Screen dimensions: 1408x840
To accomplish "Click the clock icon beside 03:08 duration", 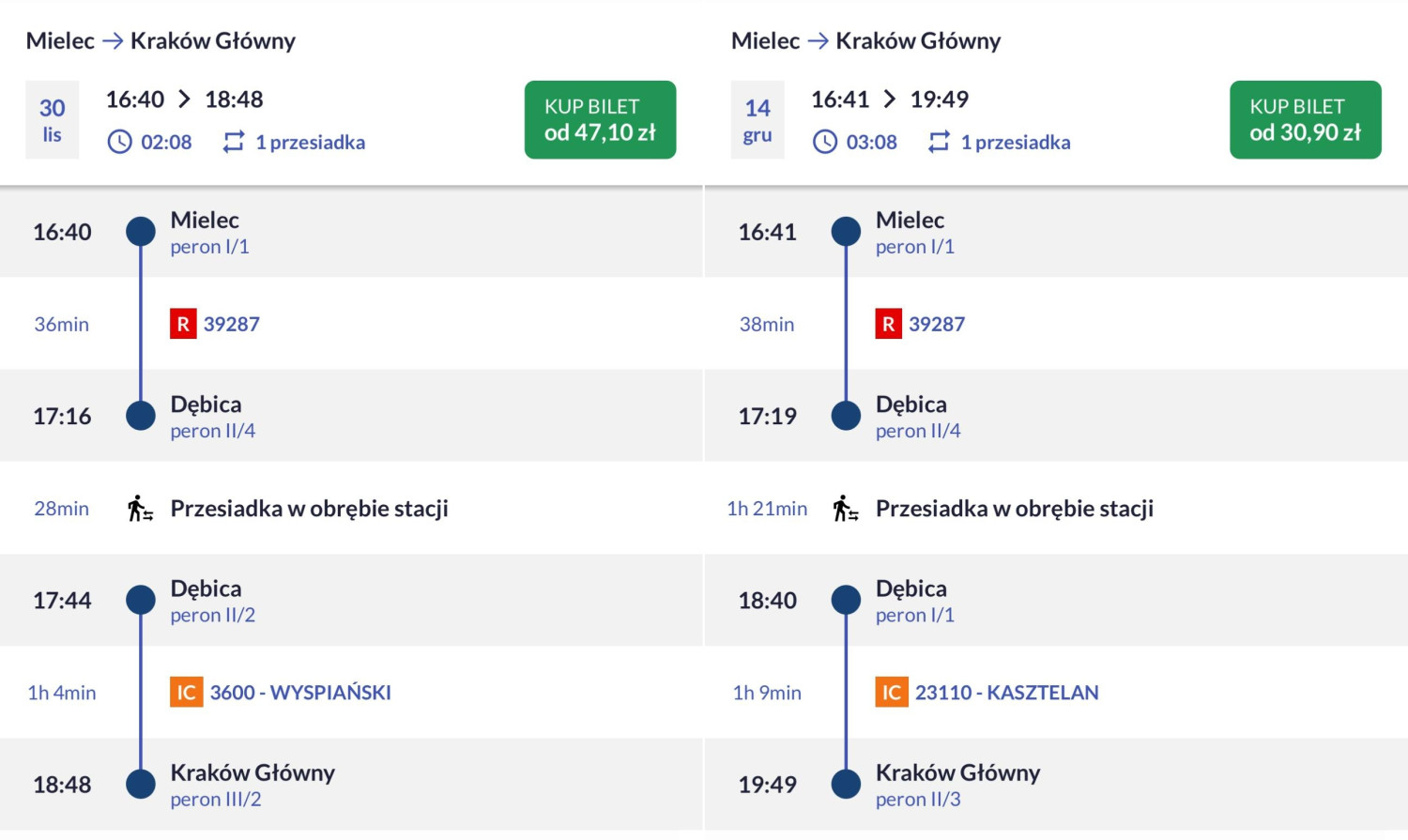I will pos(825,142).
